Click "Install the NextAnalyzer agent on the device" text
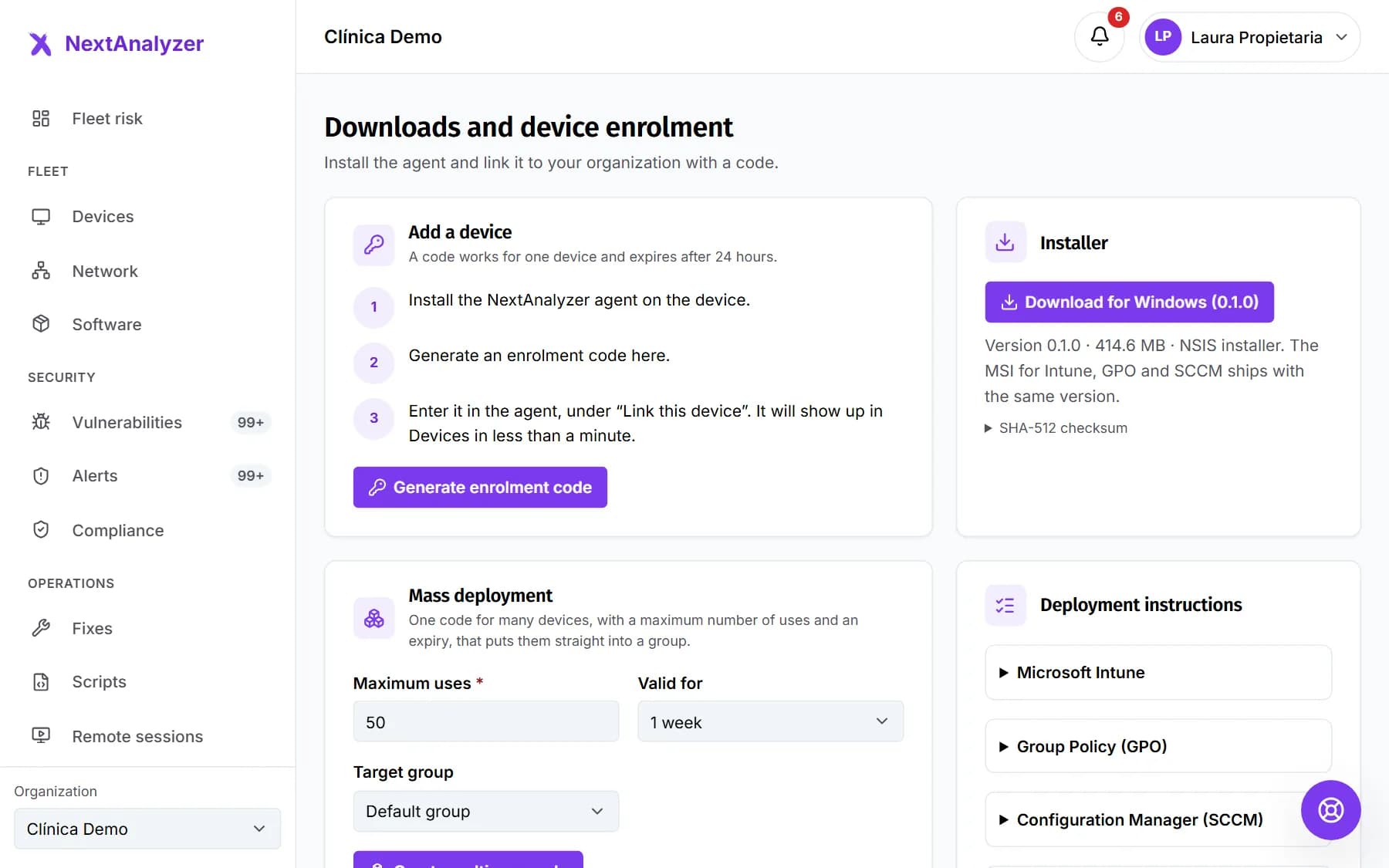The height and width of the screenshot is (868, 1389). pyautogui.click(x=579, y=300)
